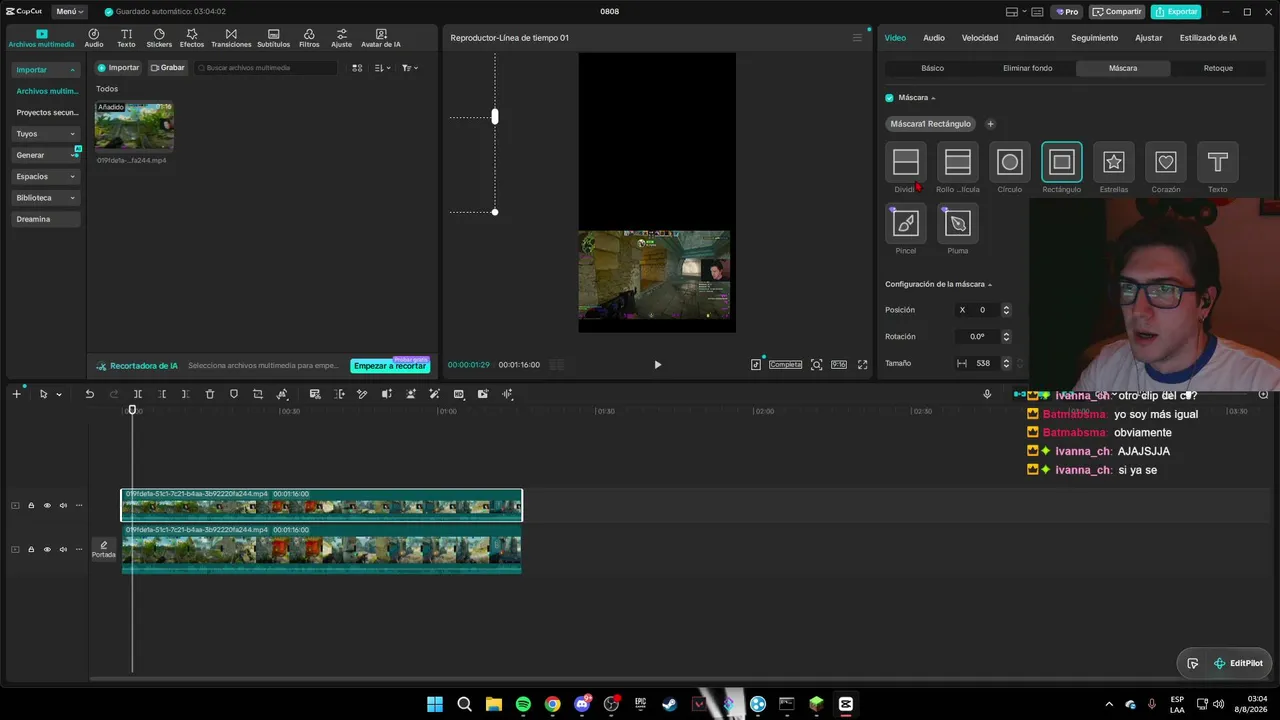Choose the Pluma mask tool
Viewport: 1280px width, 720px height.
pyautogui.click(x=958, y=223)
